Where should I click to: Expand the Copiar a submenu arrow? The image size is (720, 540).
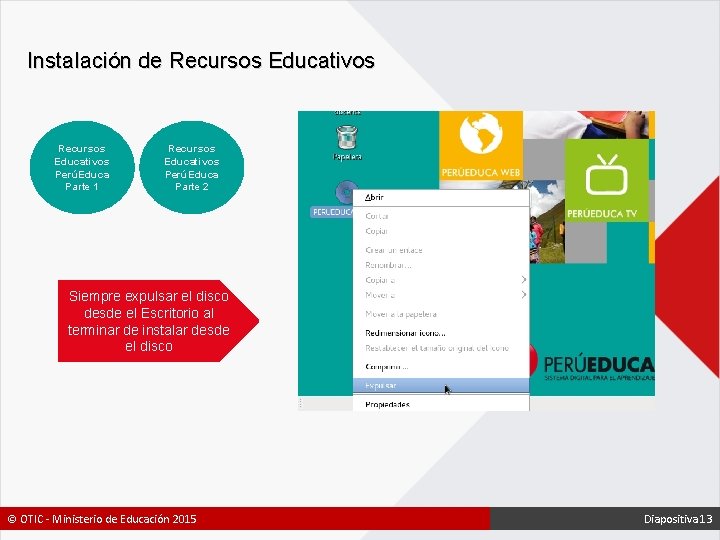click(523, 280)
